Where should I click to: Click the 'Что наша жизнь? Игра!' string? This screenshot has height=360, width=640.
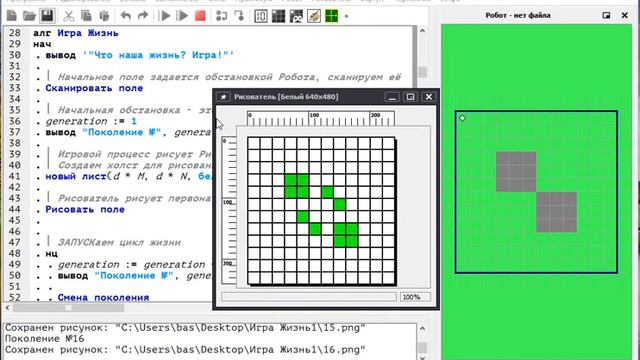[158, 55]
